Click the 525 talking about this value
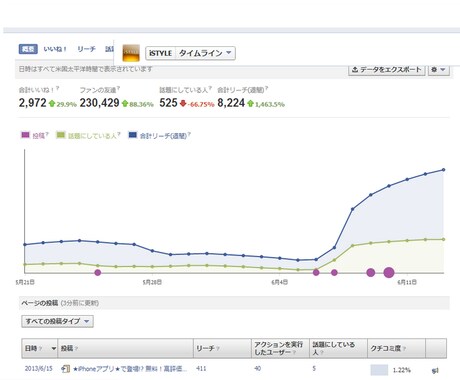Image resolution: width=460 pixels, height=380 pixels. (168, 103)
